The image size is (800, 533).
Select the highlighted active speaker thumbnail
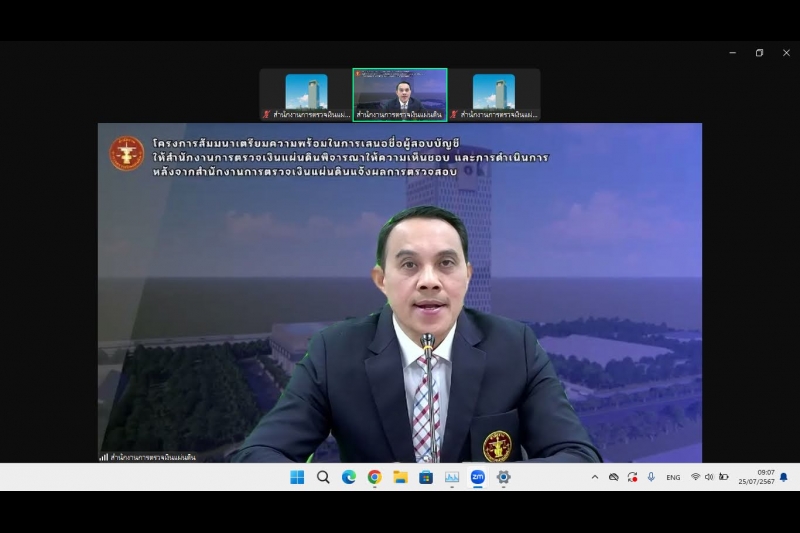click(400, 94)
